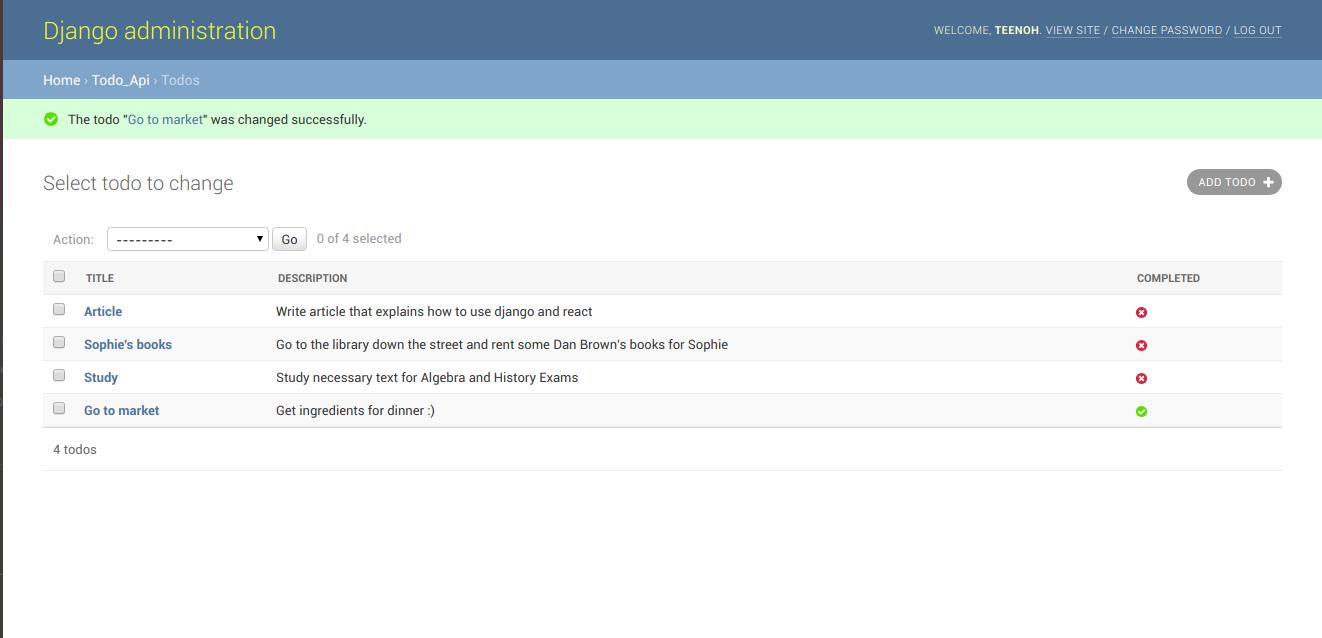Click the red incomplete icon for Study

tap(1141, 377)
